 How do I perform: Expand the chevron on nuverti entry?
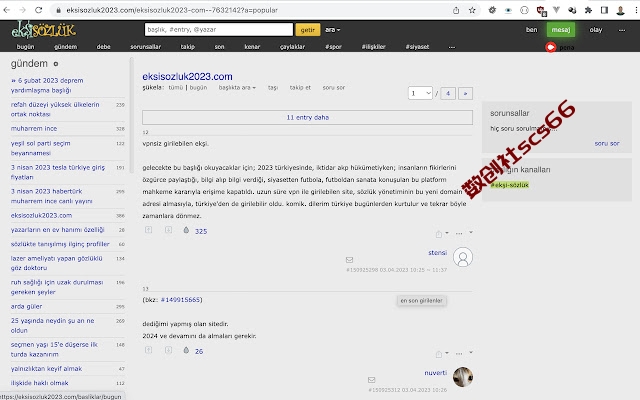coord(471,352)
